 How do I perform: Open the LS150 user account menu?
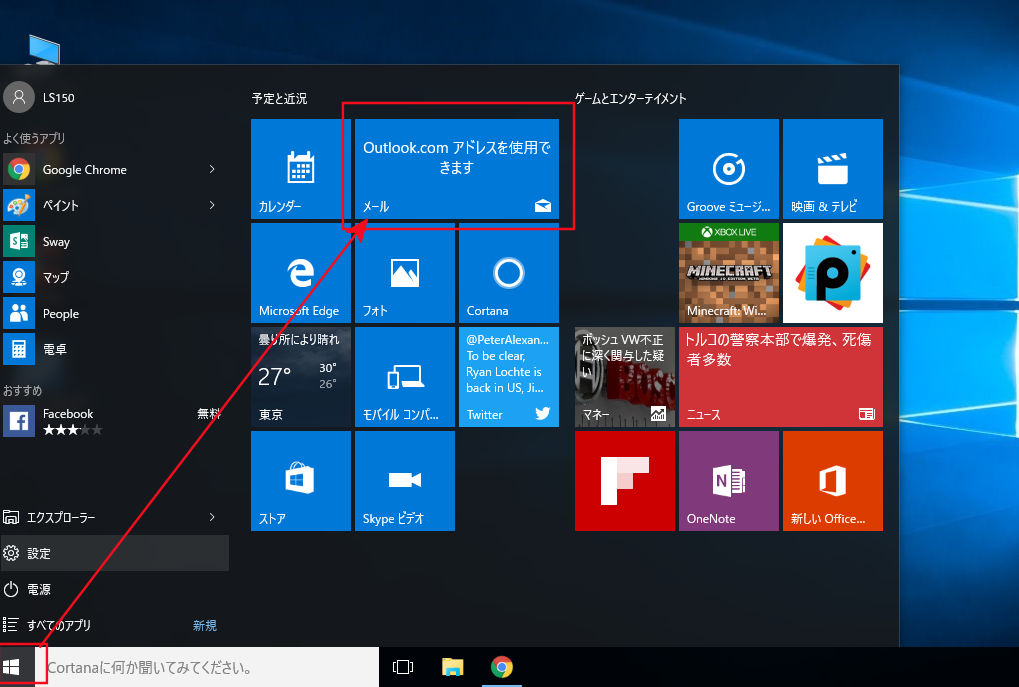(39, 97)
